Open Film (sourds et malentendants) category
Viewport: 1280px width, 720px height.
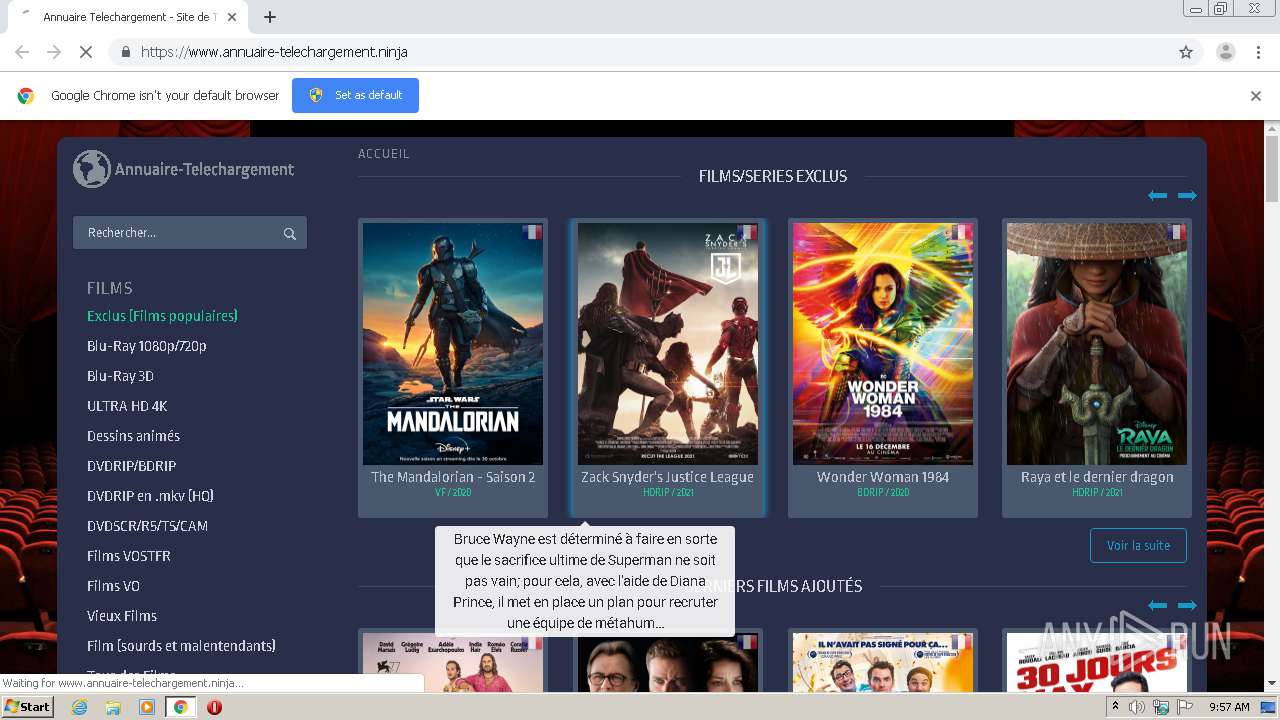click(181, 646)
